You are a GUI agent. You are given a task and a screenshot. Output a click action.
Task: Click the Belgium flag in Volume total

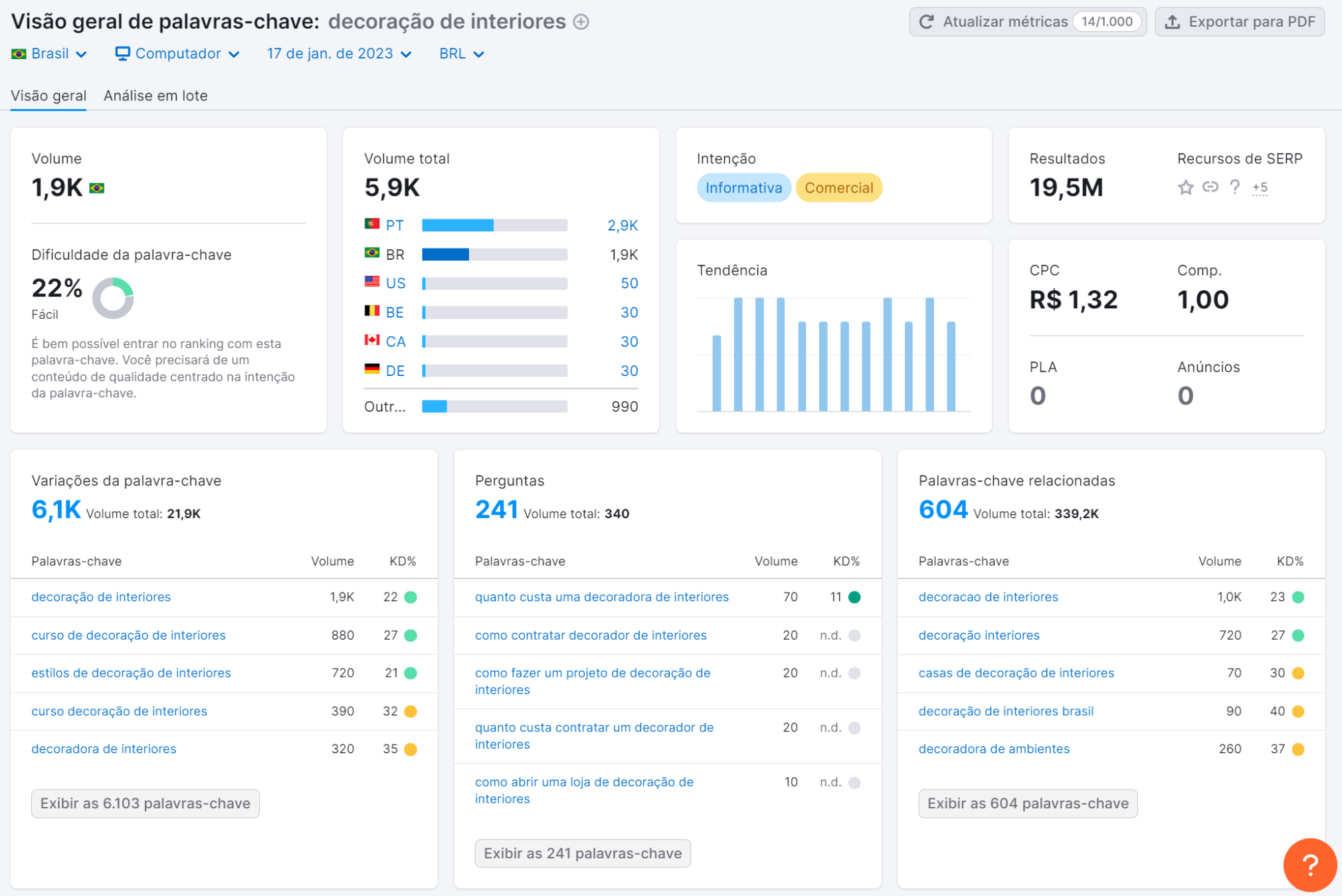point(372,311)
